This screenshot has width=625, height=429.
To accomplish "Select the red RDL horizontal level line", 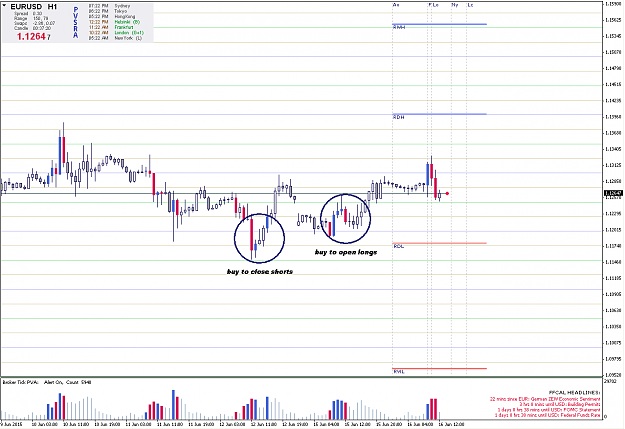I will 440,243.
